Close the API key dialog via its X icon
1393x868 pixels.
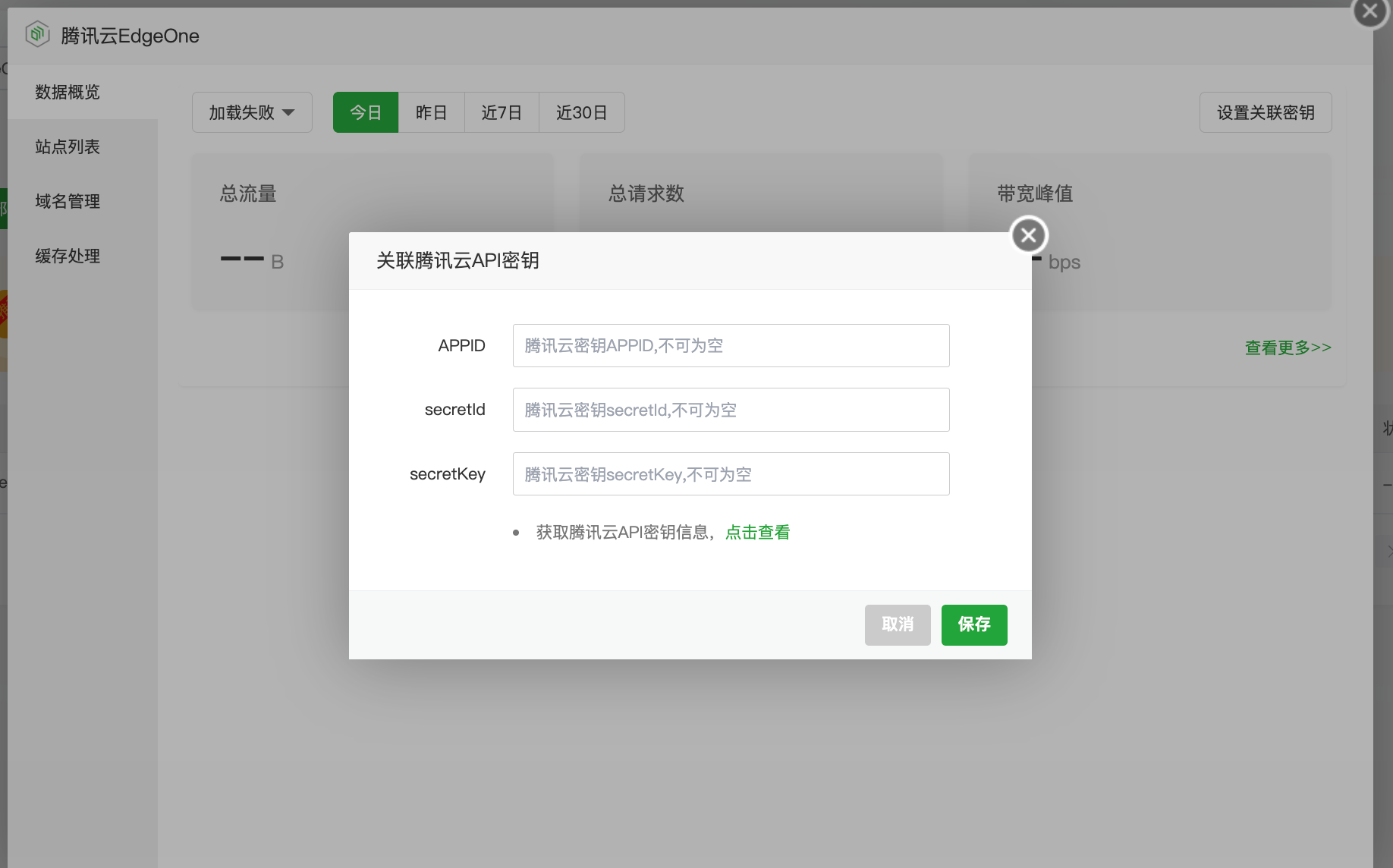(1028, 234)
